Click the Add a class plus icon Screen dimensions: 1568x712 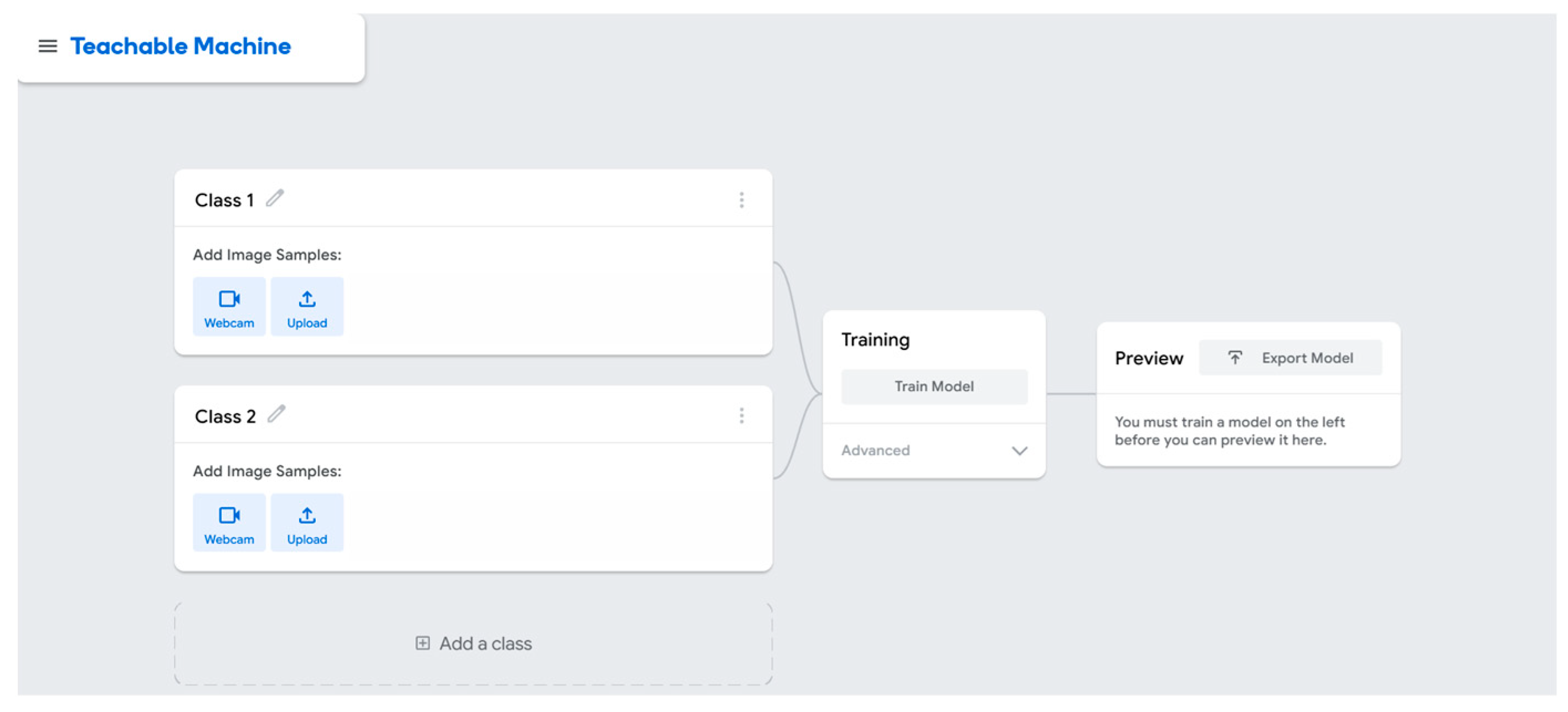coord(423,643)
